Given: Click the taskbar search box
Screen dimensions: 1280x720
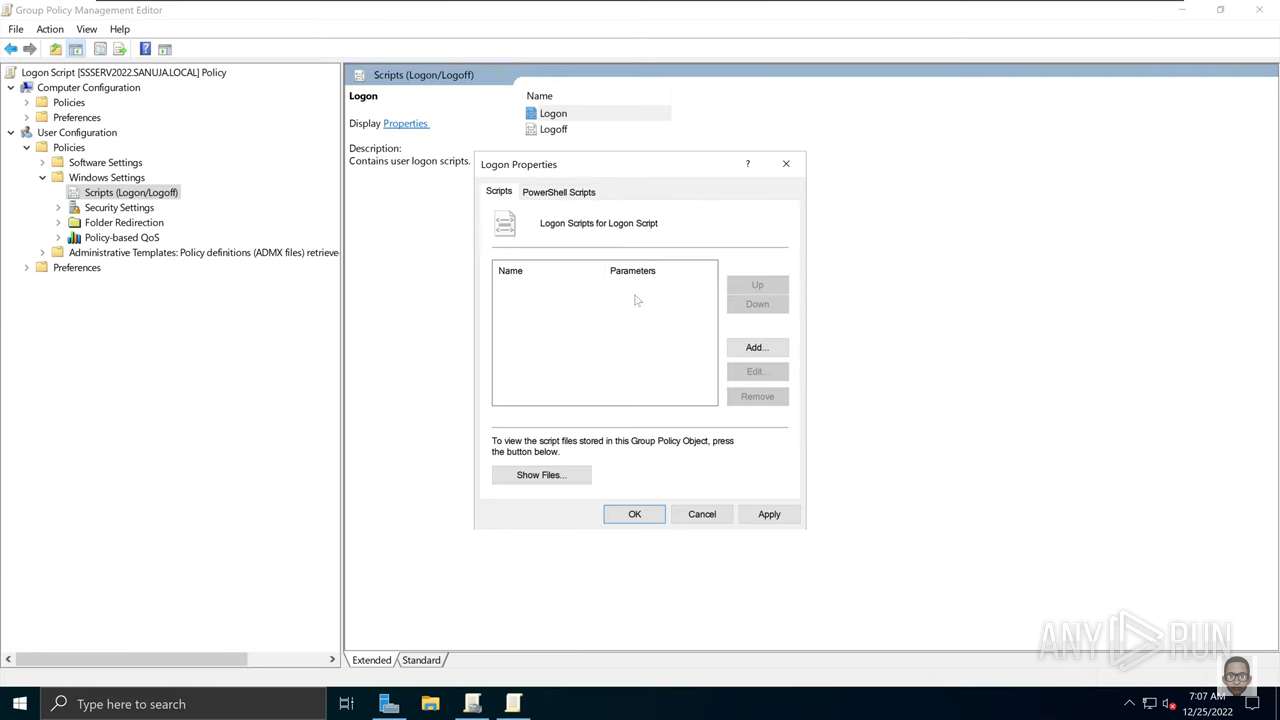Looking at the screenshot, I should pyautogui.click(x=182, y=704).
